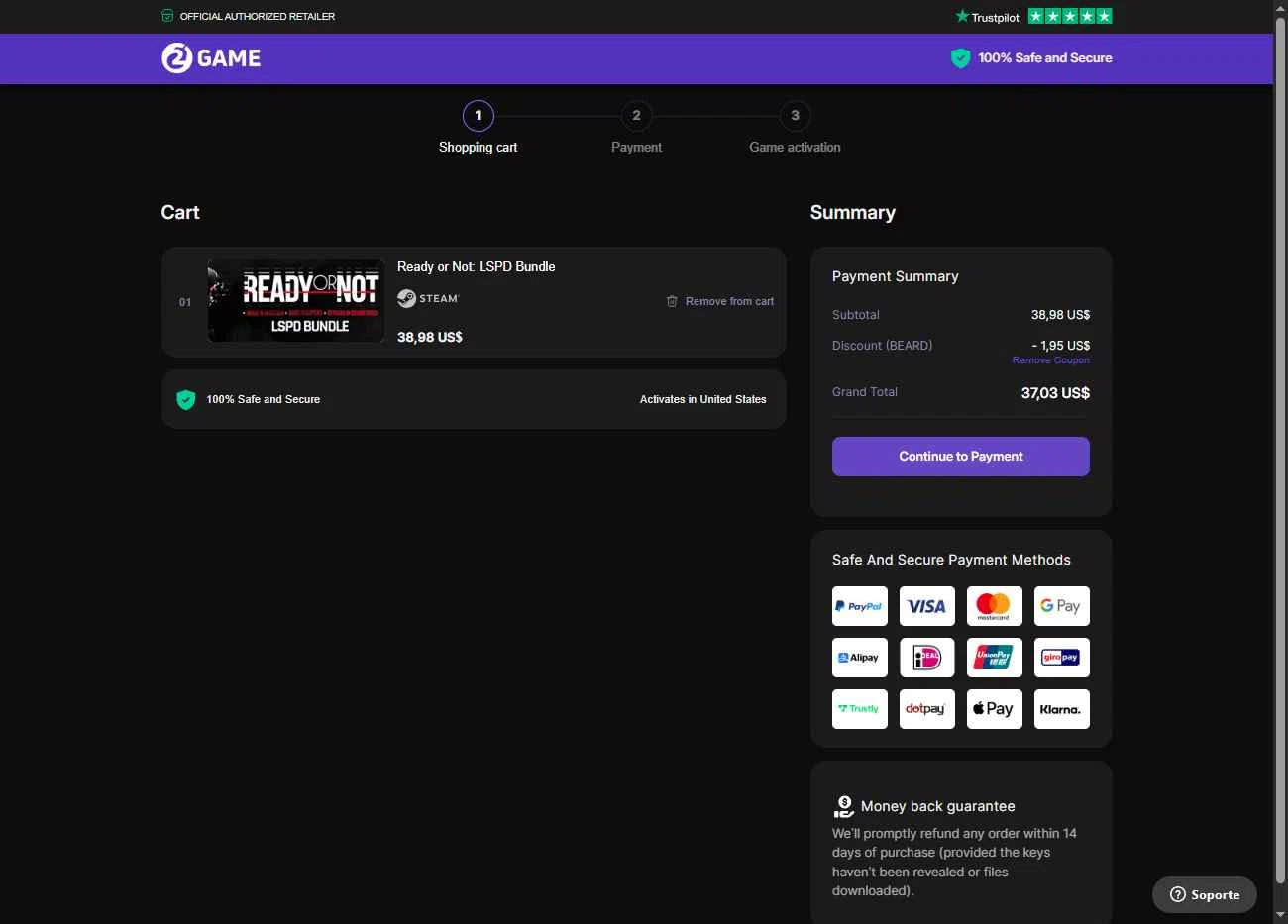
Task: Click the 2GAME logo in the header
Action: pos(211,58)
